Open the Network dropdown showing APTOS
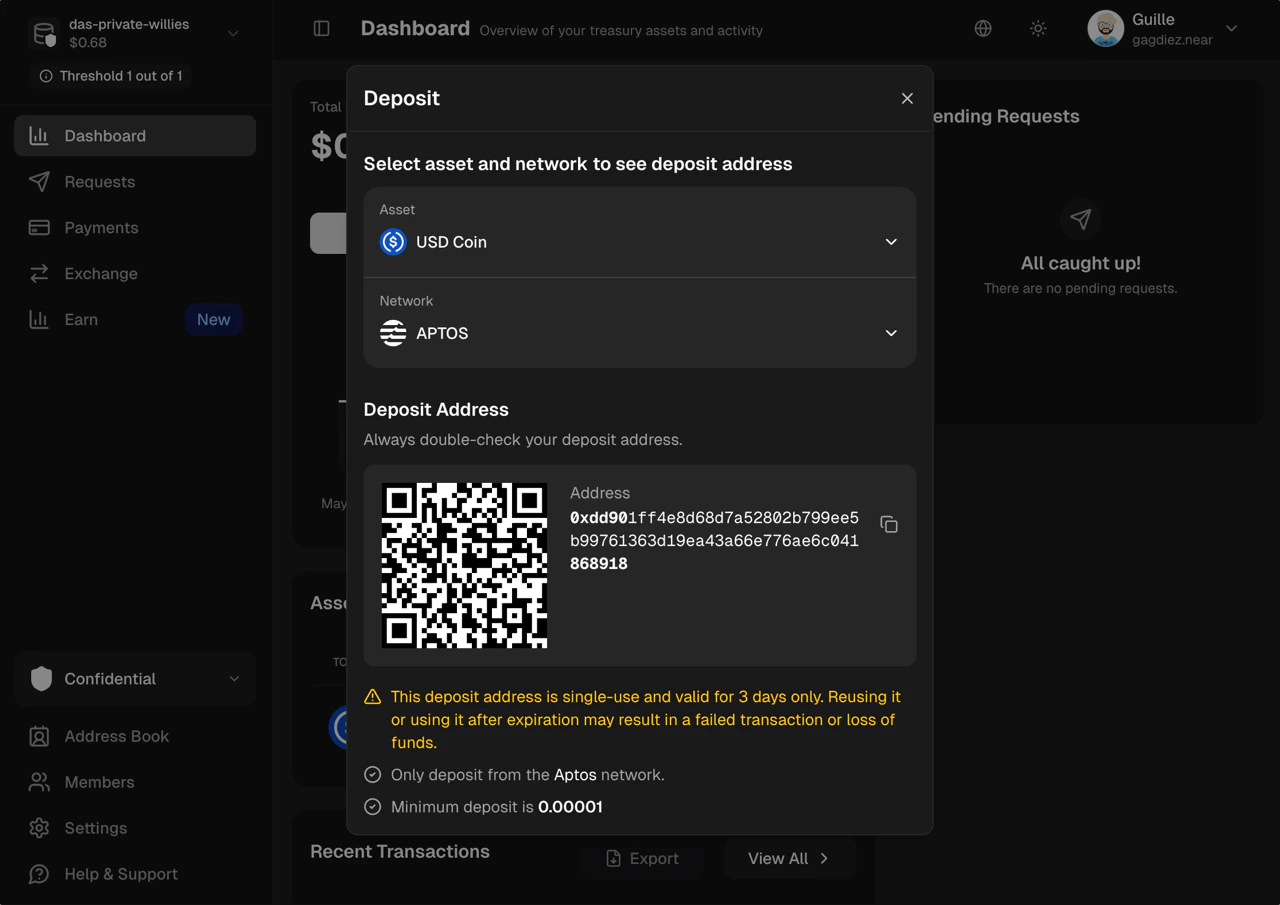Screen dimensions: 1280x905 click(x=640, y=323)
